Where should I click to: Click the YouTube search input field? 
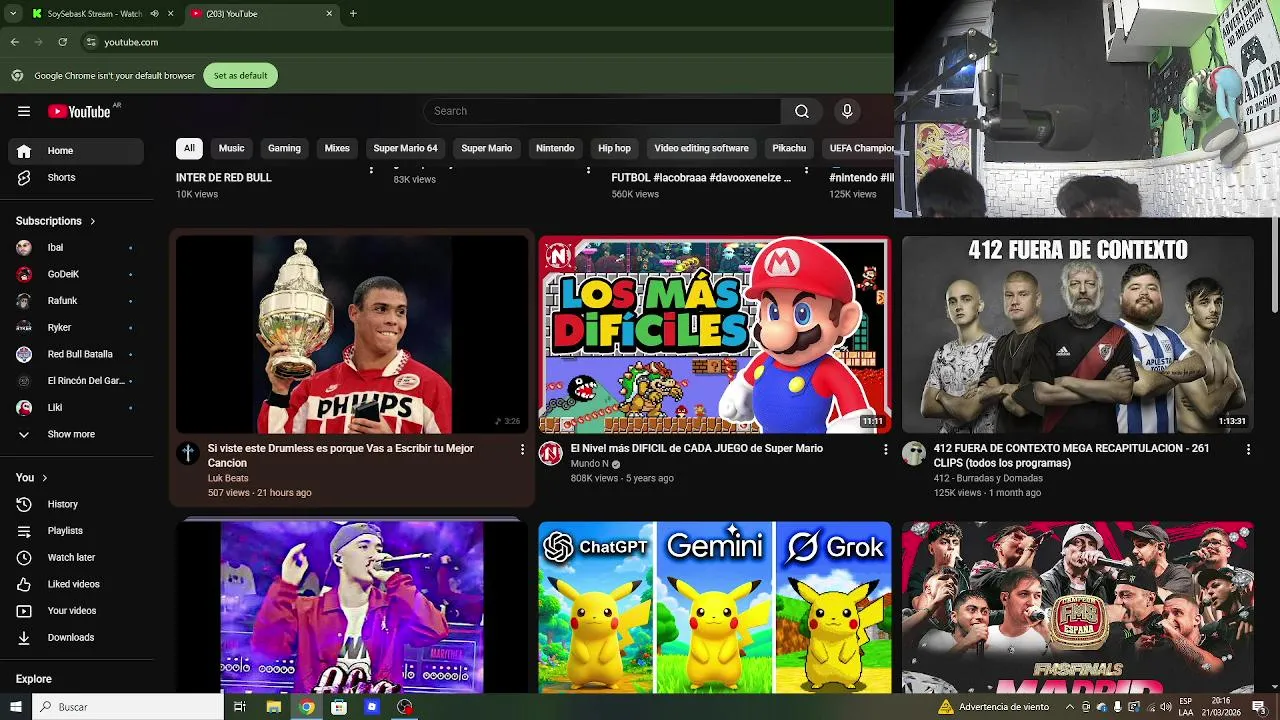point(602,111)
